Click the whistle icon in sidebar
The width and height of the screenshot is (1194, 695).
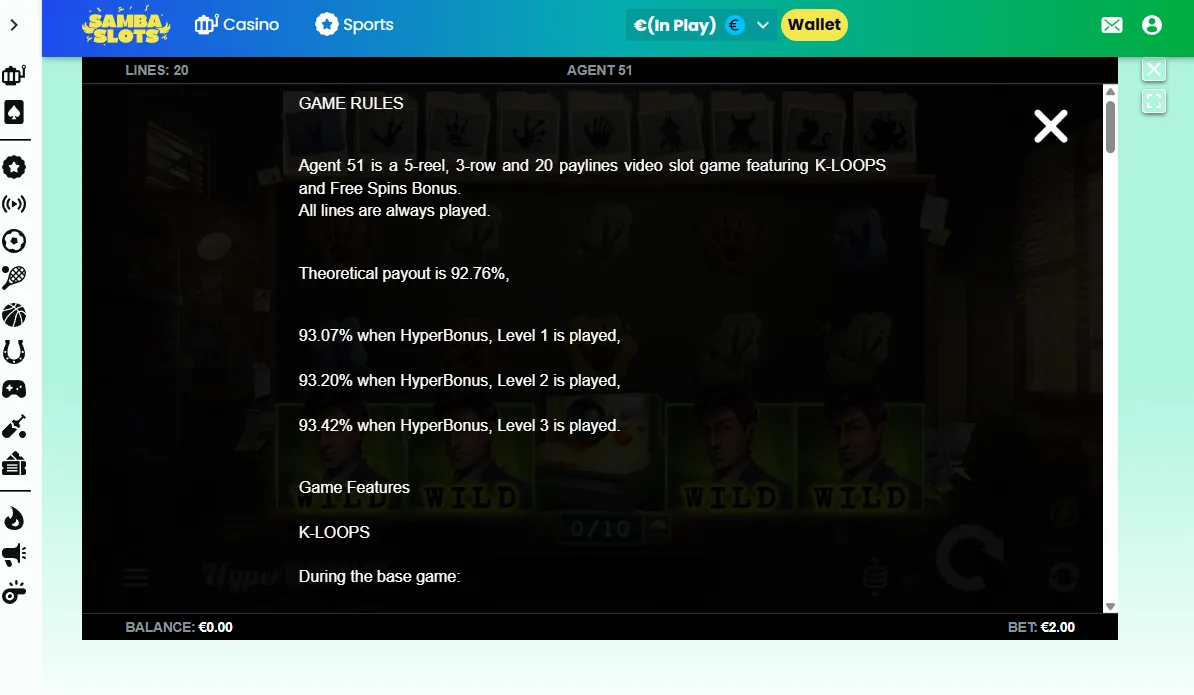pyautogui.click(x=14, y=592)
